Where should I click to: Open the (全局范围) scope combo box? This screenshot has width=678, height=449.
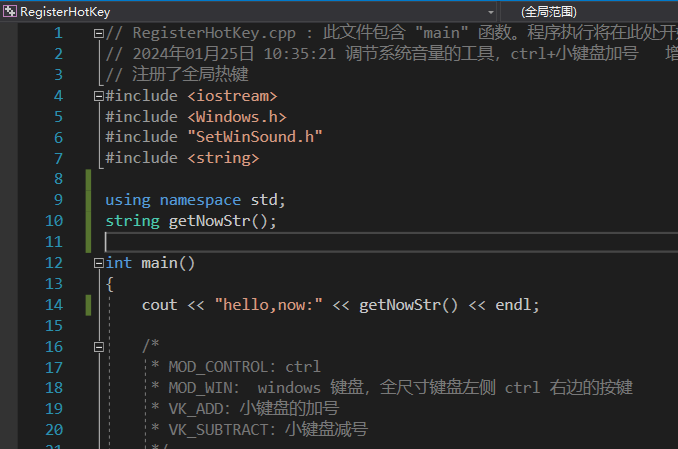pos(589,12)
